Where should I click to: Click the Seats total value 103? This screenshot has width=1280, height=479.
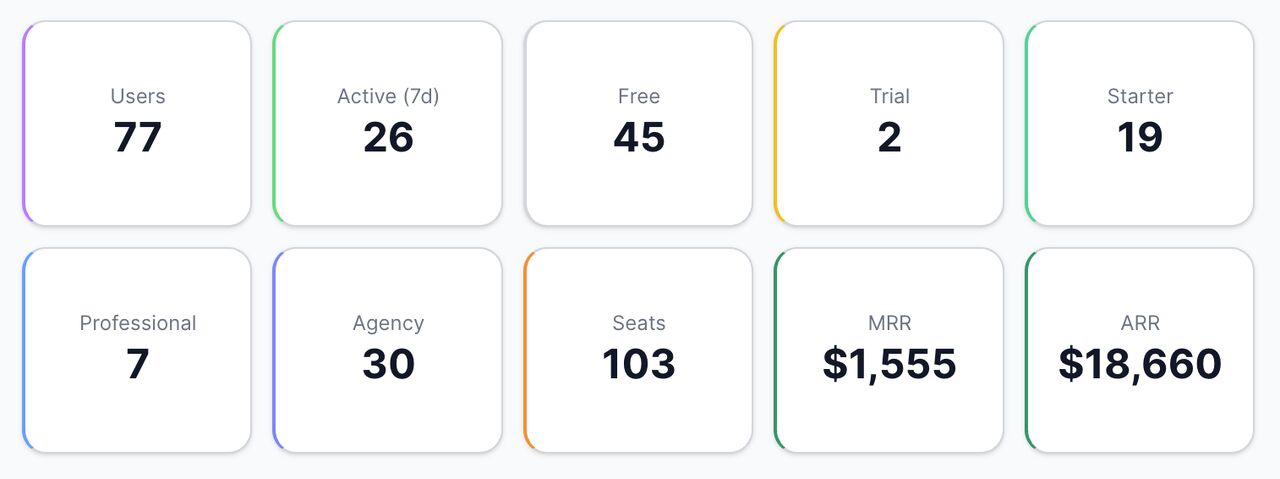[x=639, y=364]
